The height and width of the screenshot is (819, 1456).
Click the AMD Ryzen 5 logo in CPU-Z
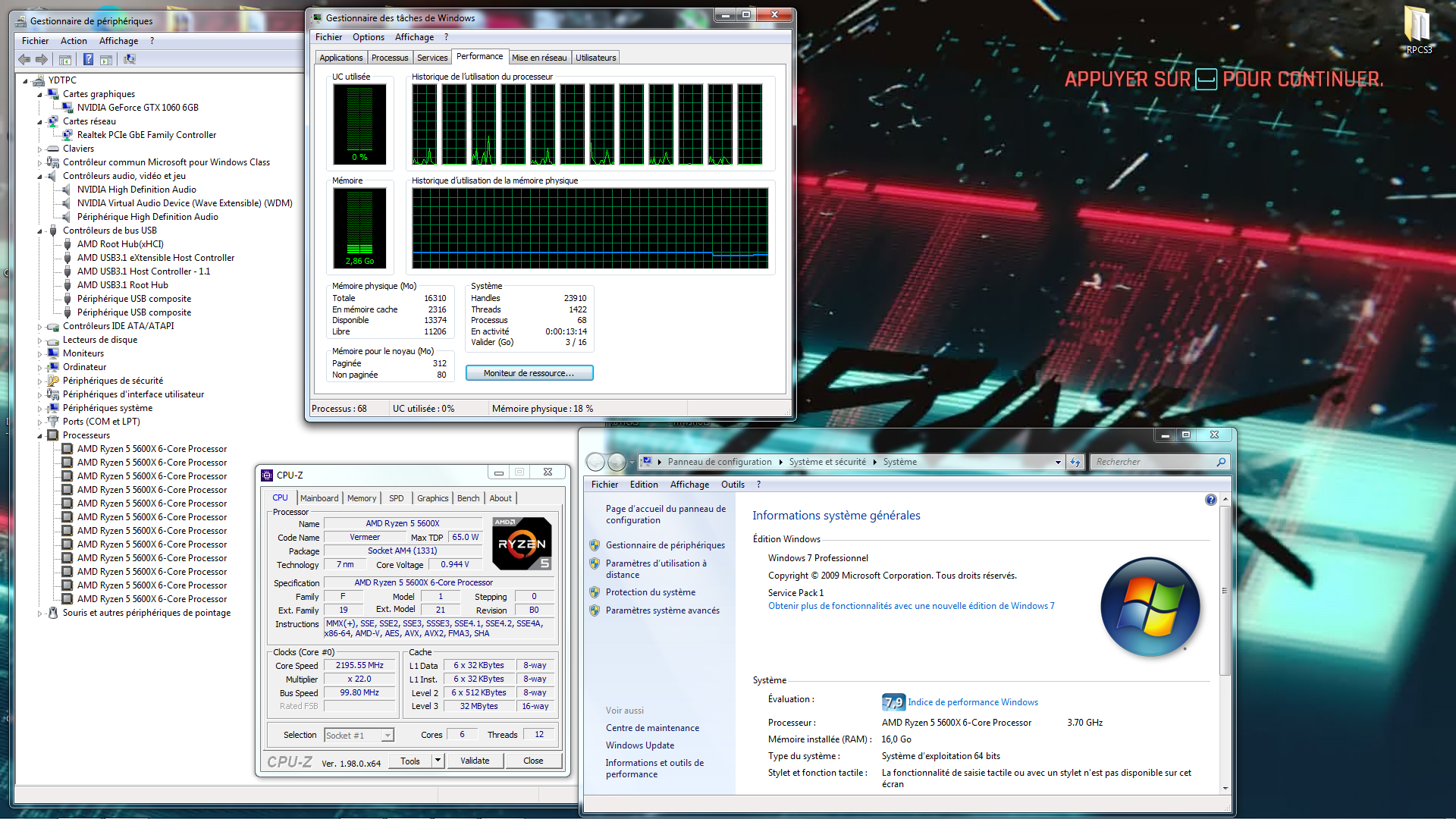[x=522, y=544]
